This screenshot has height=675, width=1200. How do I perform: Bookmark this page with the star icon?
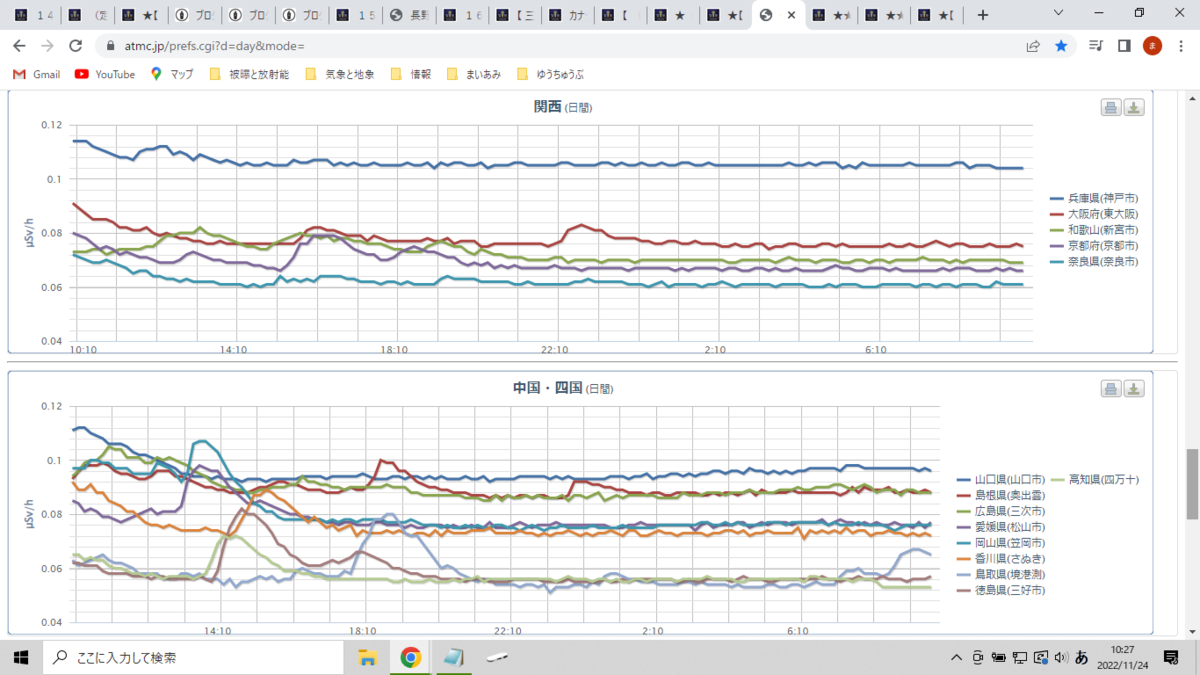(x=1061, y=46)
